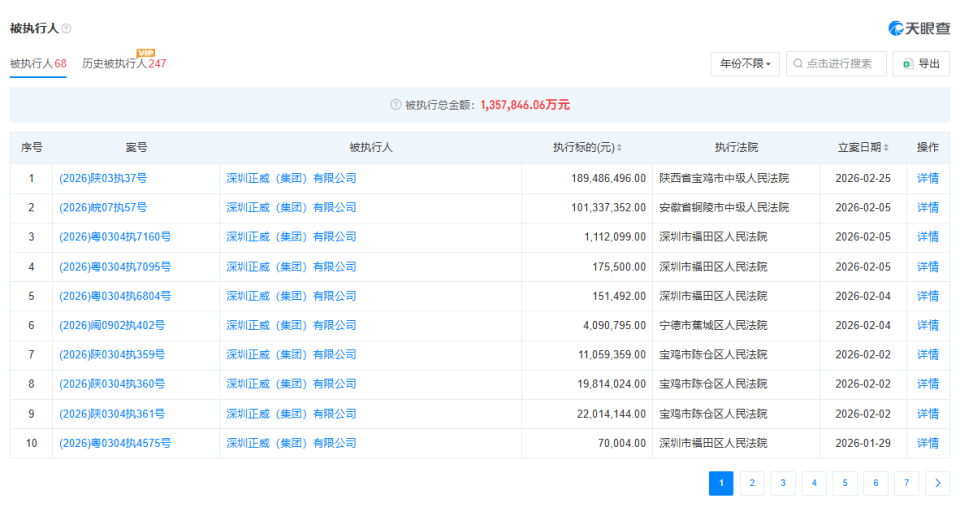The image size is (960, 516).
Task: Click the 执行法院 column header
Action: [x=736, y=148]
